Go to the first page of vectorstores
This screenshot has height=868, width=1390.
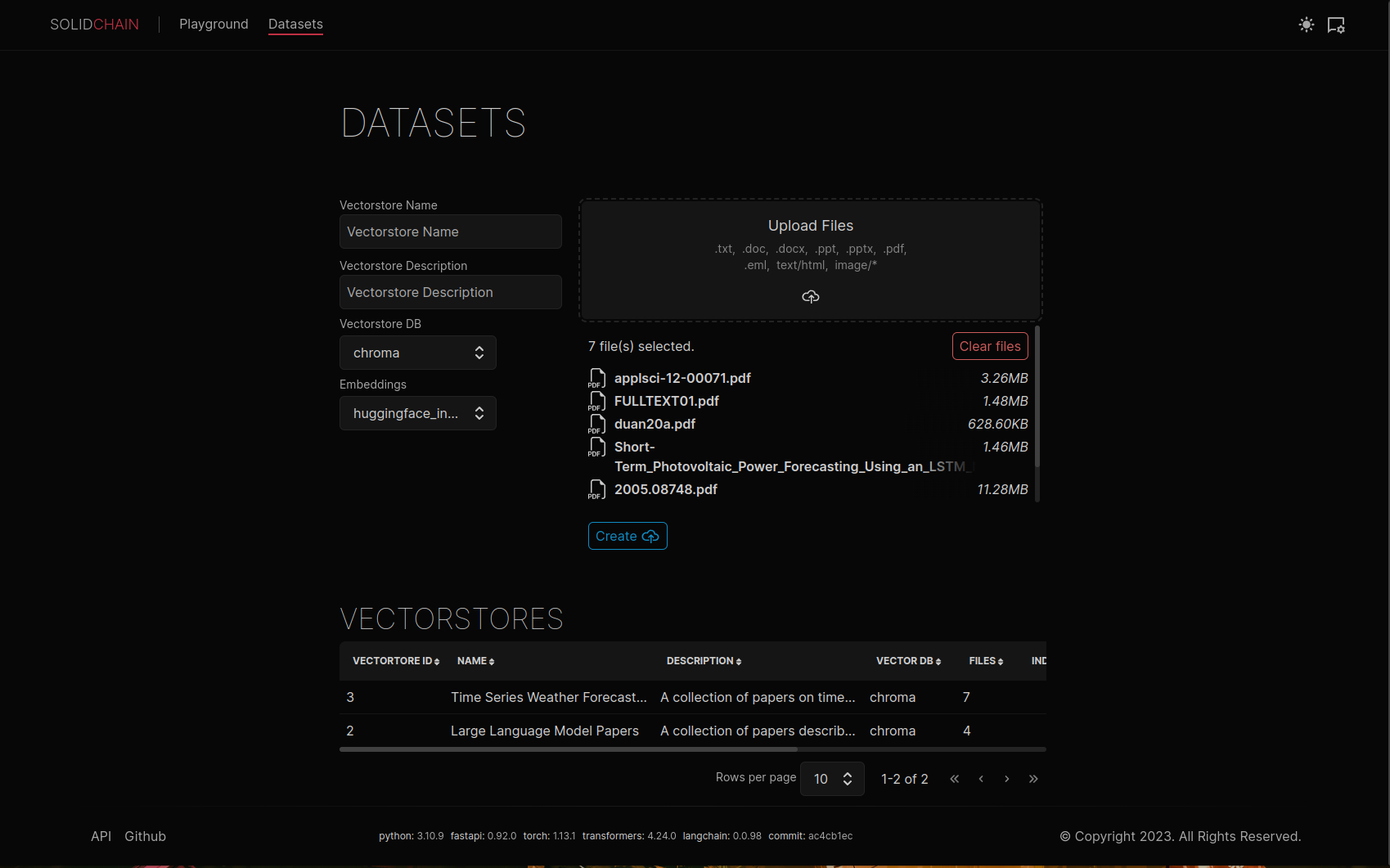[955, 779]
